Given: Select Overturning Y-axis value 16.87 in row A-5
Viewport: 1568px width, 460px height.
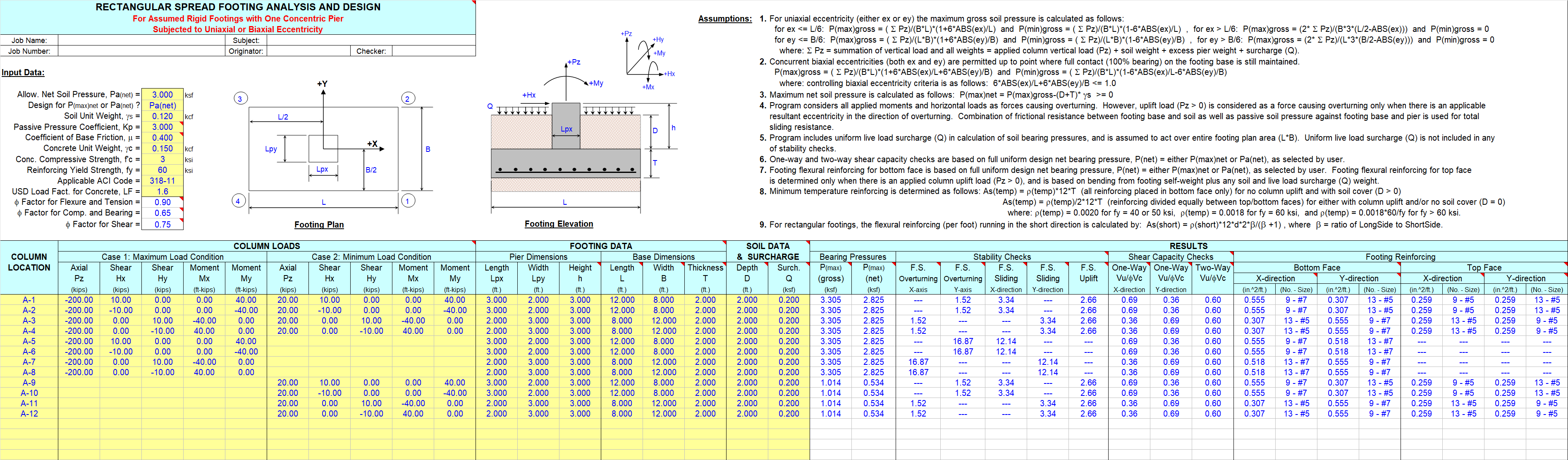Looking at the screenshot, I should (962, 341).
